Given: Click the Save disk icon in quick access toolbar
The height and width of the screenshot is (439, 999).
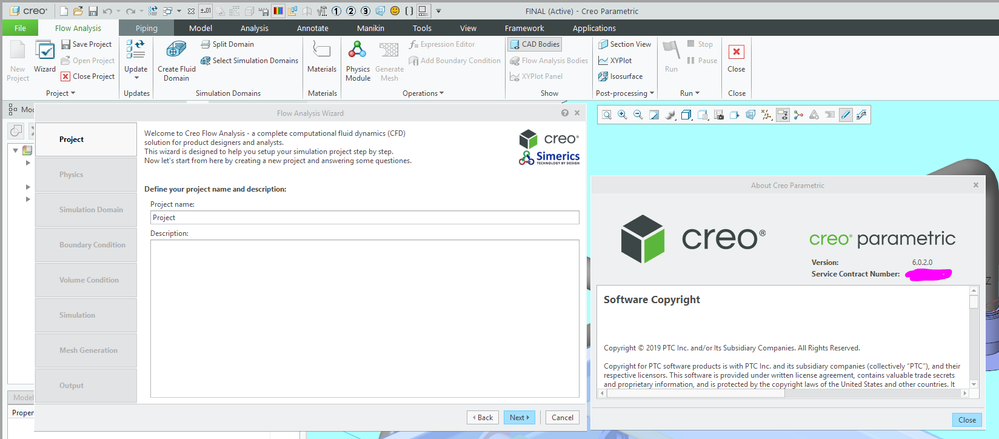Looking at the screenshot, I should 93,11.
